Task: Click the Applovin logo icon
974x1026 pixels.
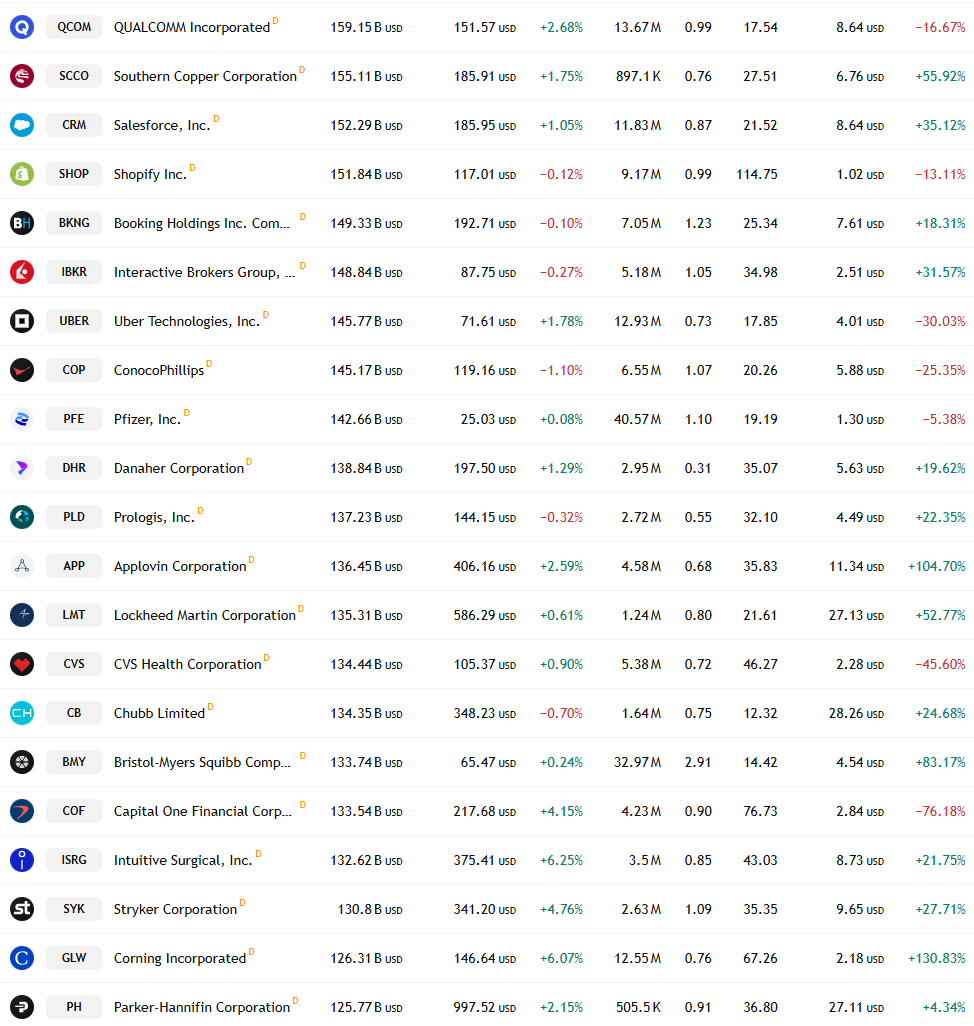Action: (22, 566)
